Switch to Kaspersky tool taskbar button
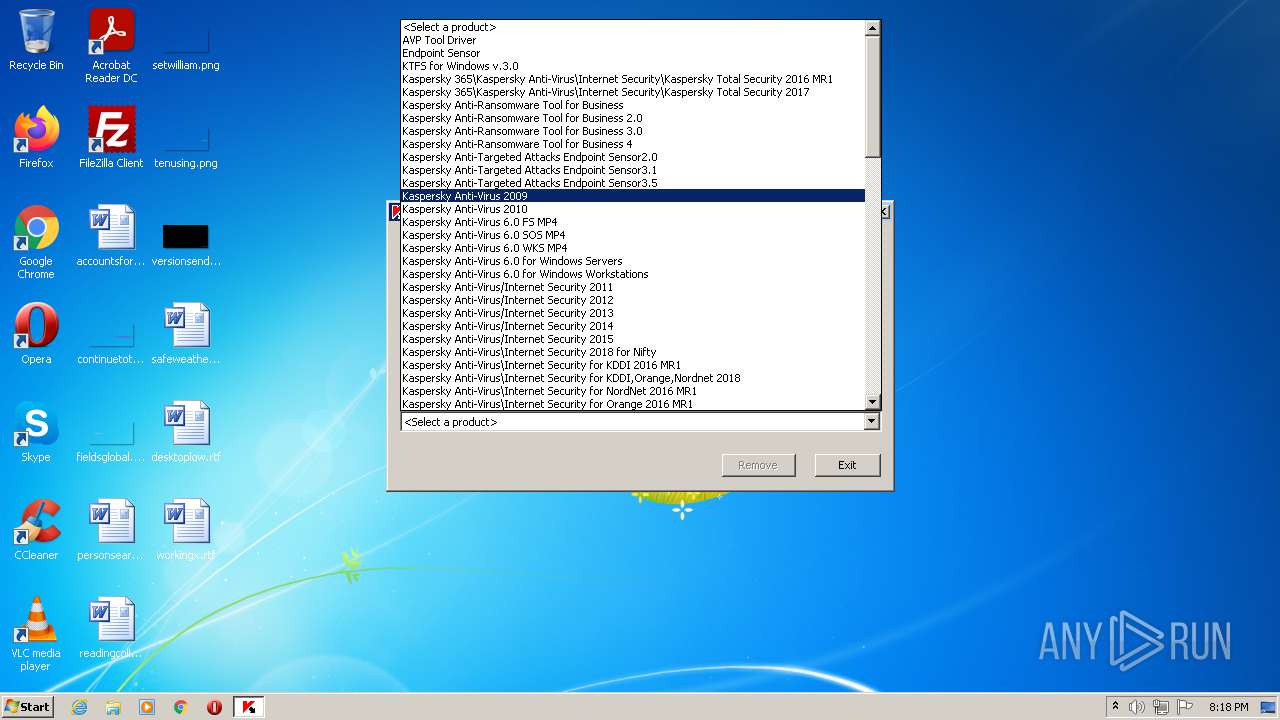The width and height of the screenshot is (1280, 720). point(249,707)
